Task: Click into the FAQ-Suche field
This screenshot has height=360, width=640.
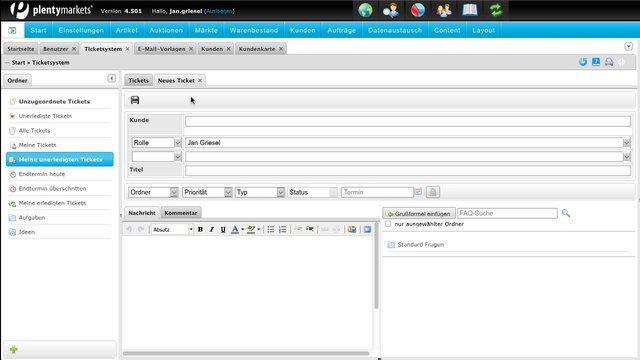Action: [507, 213]
